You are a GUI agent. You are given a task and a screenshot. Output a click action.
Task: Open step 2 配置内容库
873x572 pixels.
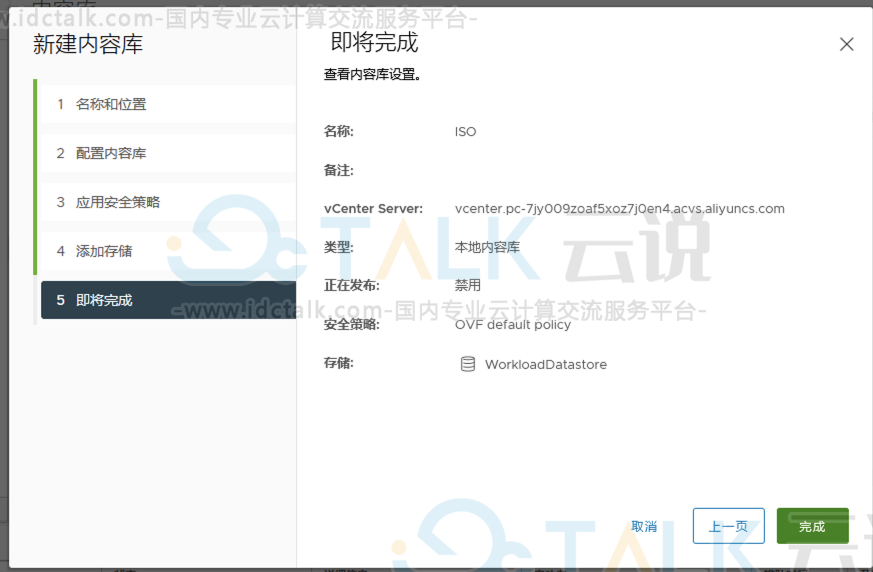tap(168, 153)
